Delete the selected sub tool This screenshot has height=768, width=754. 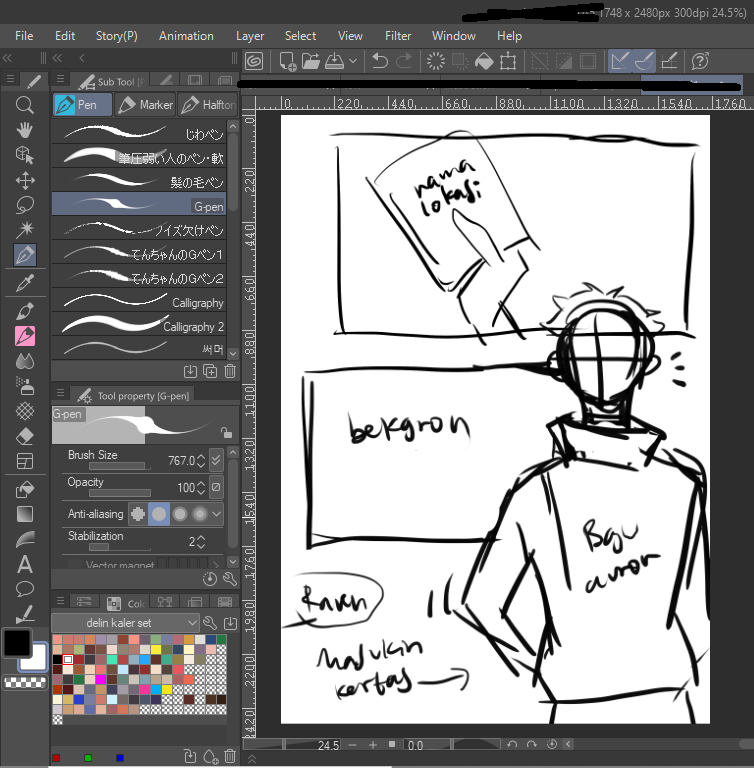pos(230,371)
